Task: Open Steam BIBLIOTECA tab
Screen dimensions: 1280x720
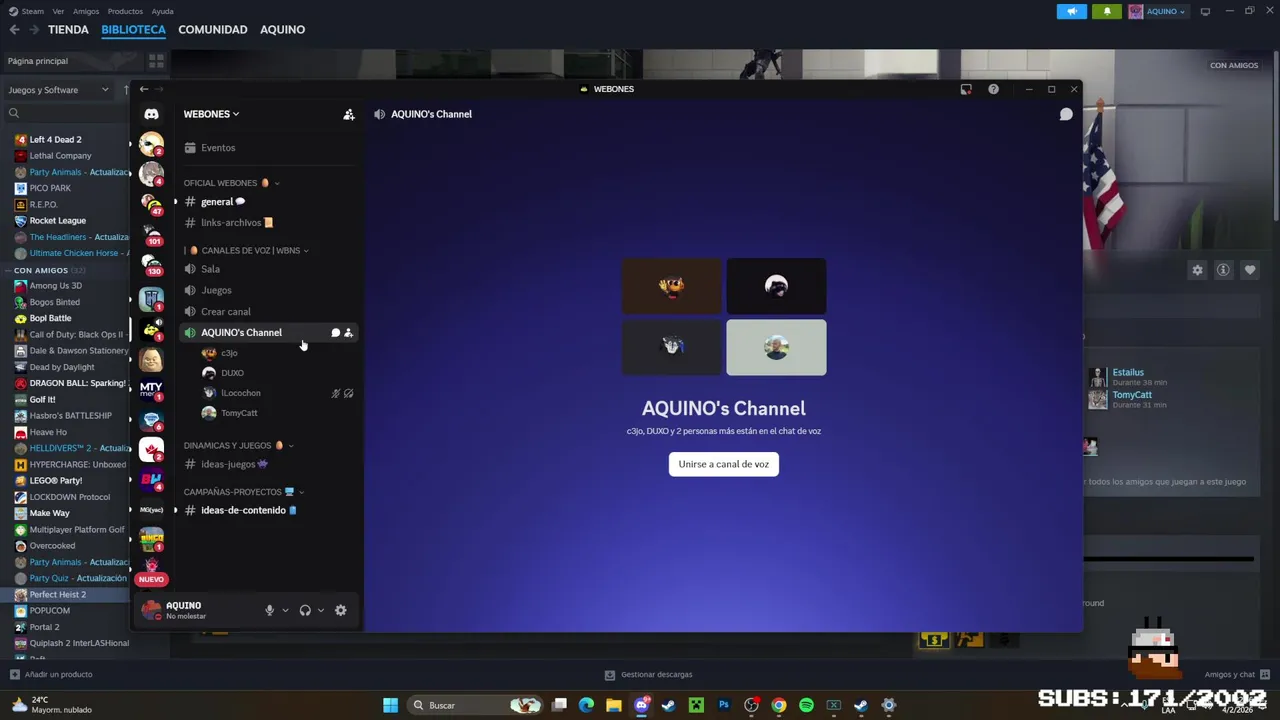Action: pos(133,30)
